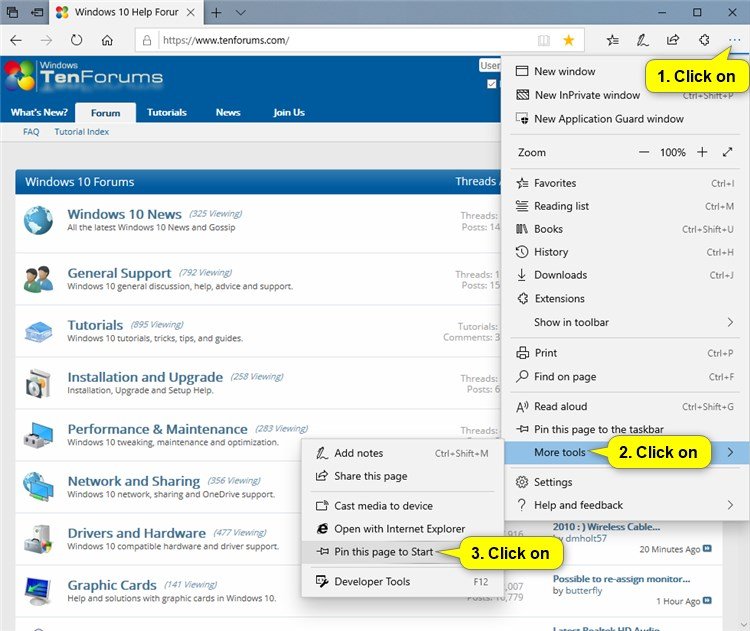Open the What's New? nav tab
This screenshot has width=750, height=631.
click(39, 112)
